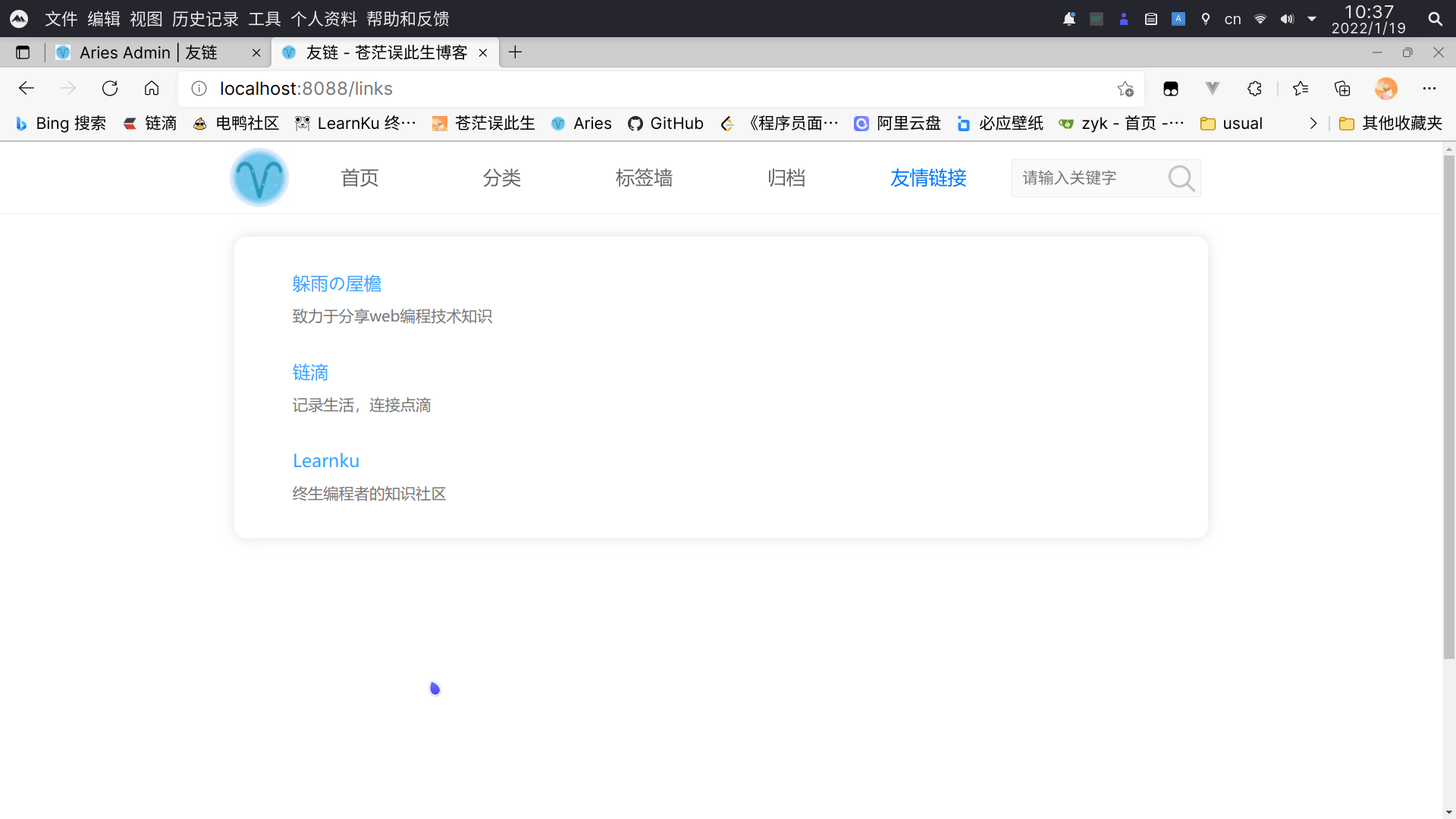The width and height of the screenshot is (1456, 819).
Task: Open the browser extensions puzzle icon
Action: tap(1254, 89)
